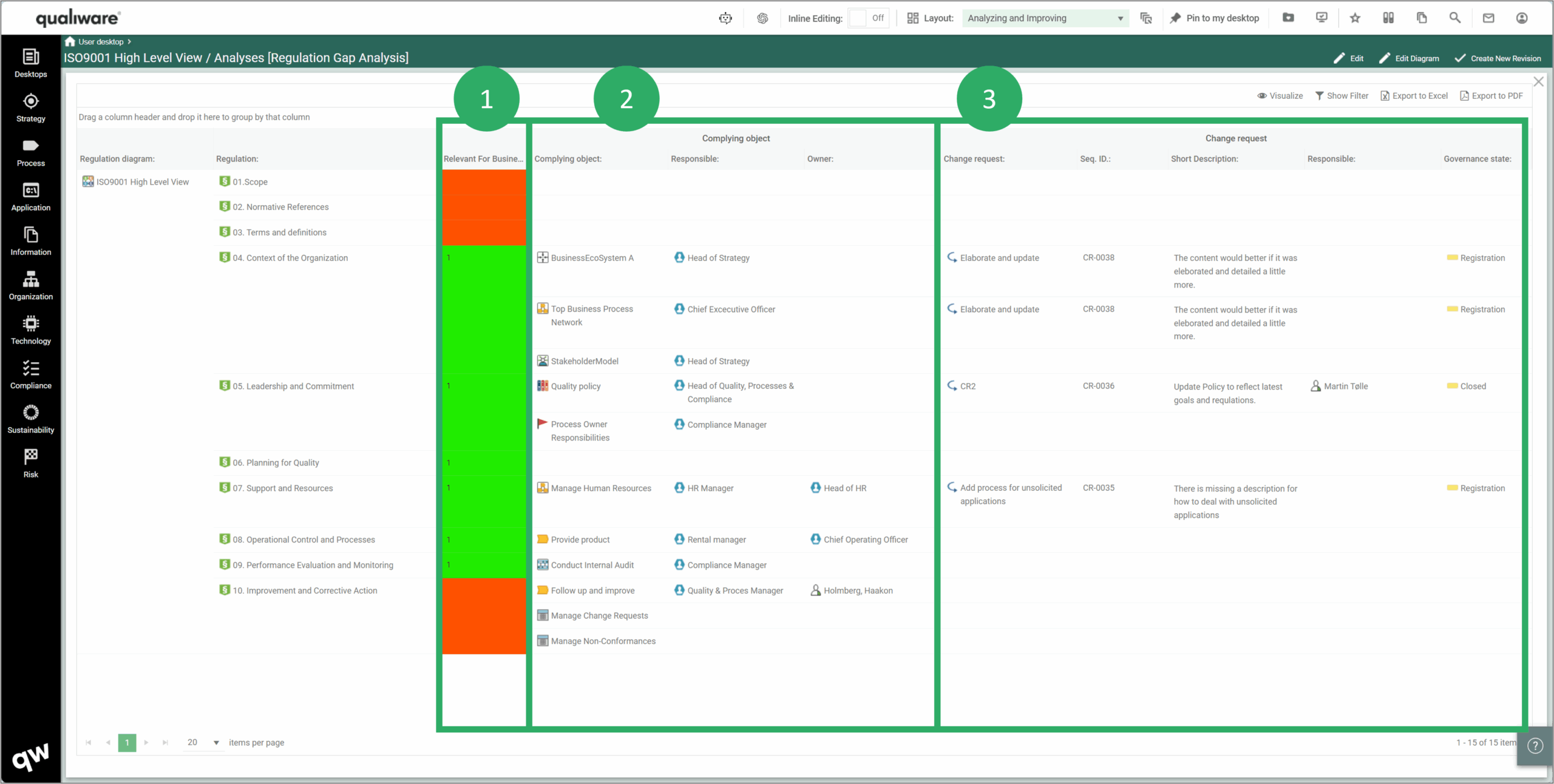1554x784 pixels.
Task: Open the Compliance sidebar section
Action: [x=30, y=374]
